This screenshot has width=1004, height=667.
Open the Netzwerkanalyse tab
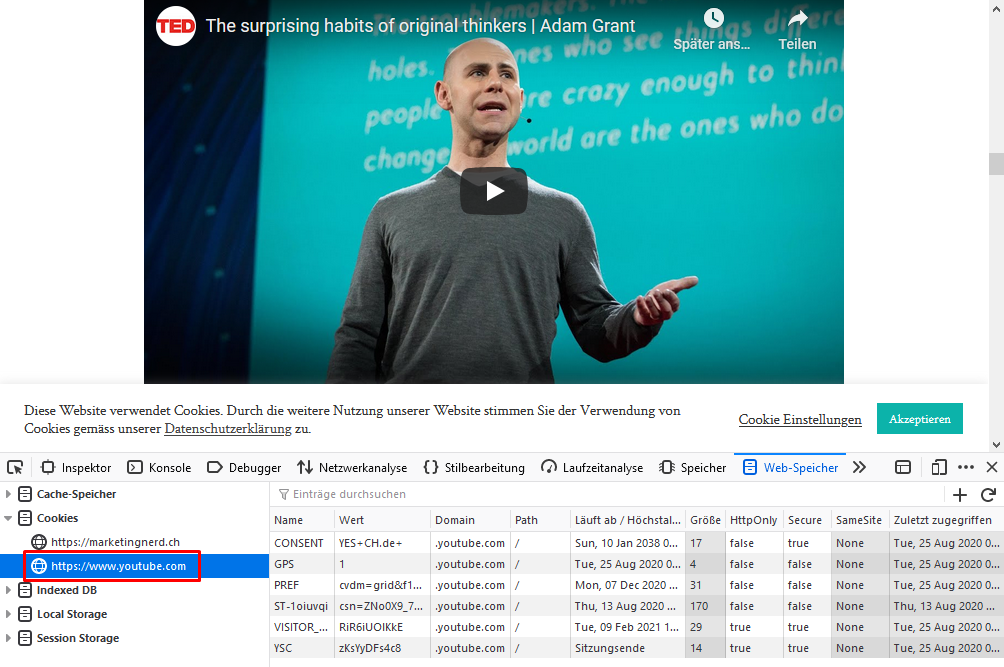[x=352, y=467]
